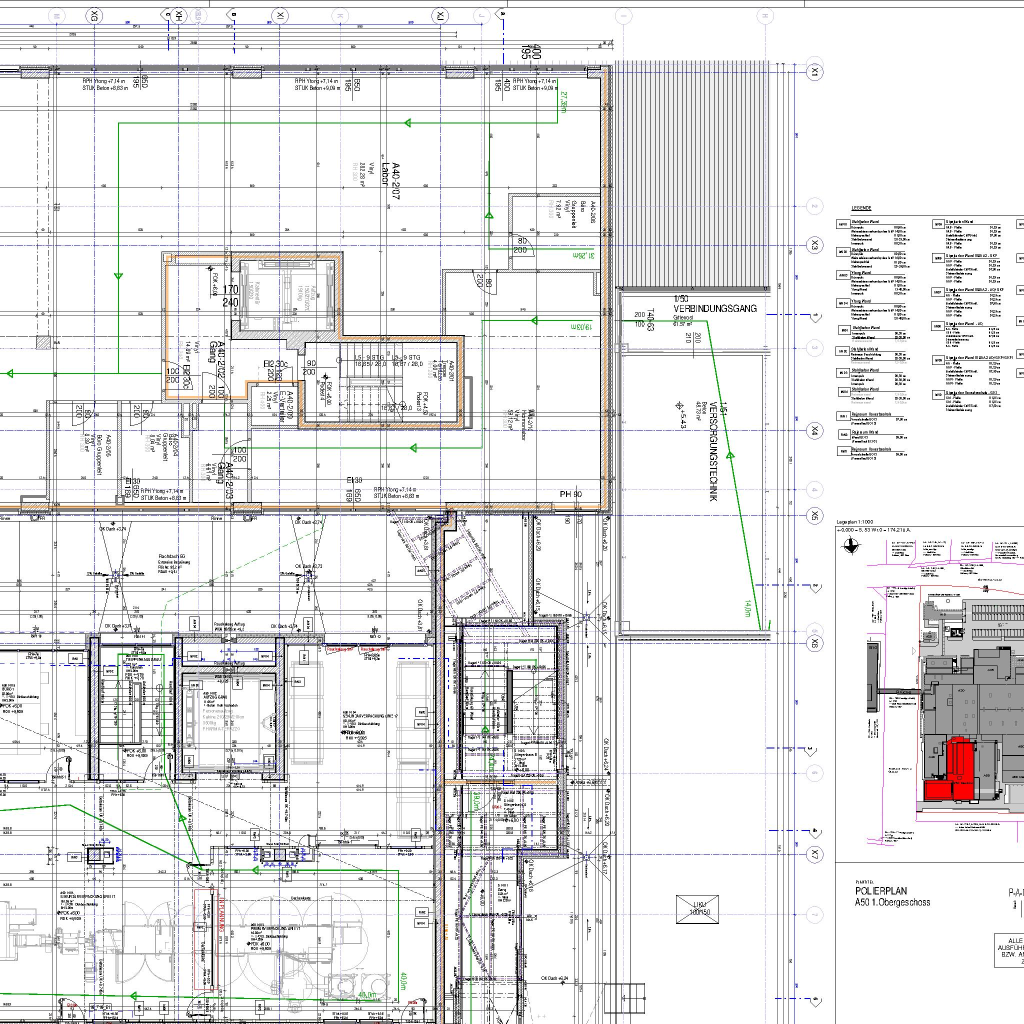The width and height of the screenshot is (1024, 1024).
Task: Click the X7 grid axis marker
Action: point(816,855)
